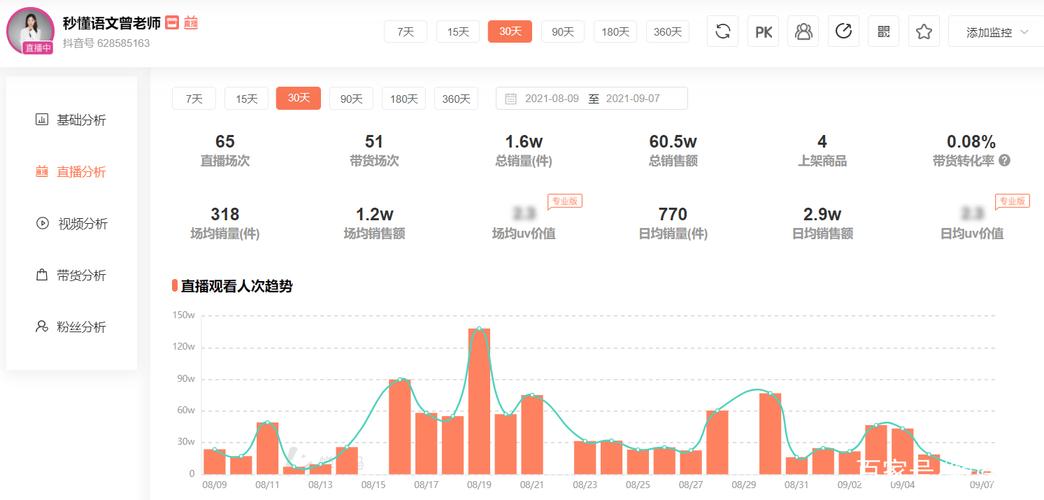Screen dimensions: 1044x500
Task: Select 180天 in the top header range
Action: click(615, 31)
